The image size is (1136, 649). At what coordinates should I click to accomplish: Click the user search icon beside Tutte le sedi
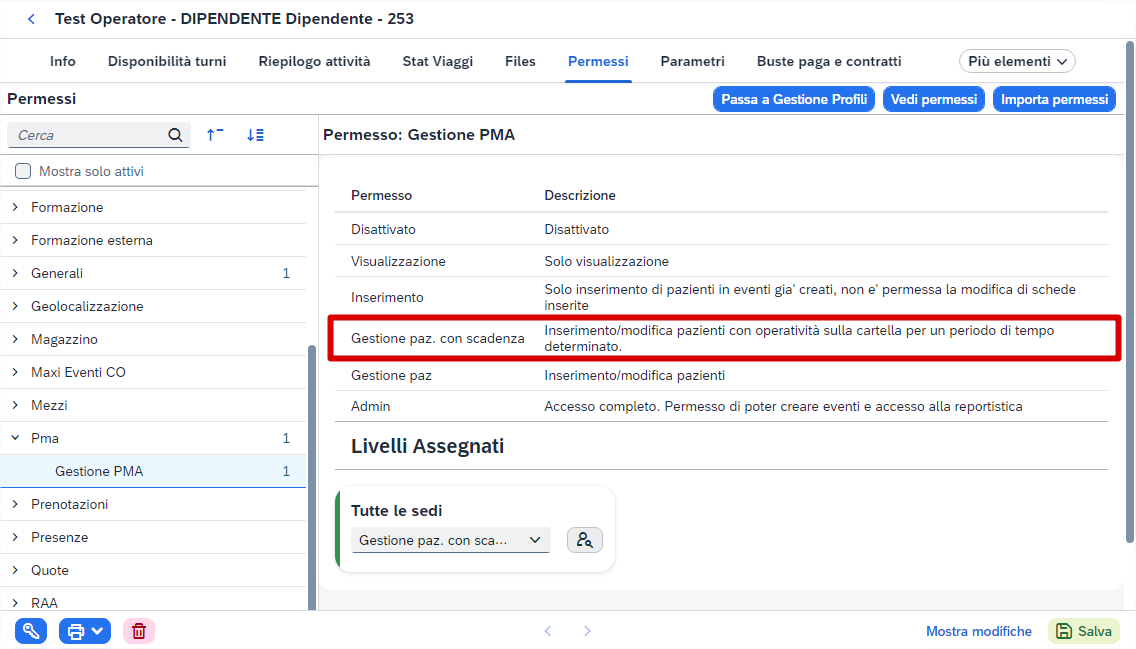pyautogui.click(x=585, y=540)
